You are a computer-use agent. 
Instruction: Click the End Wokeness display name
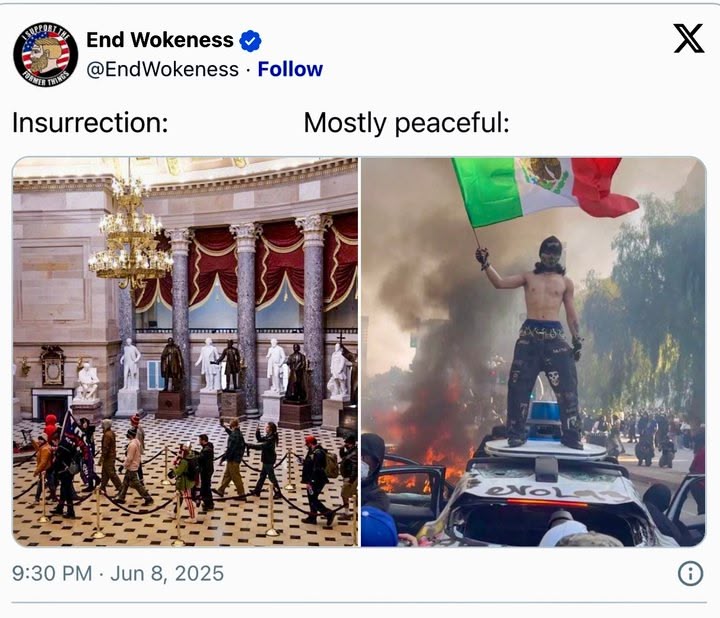tap(160, 40)
